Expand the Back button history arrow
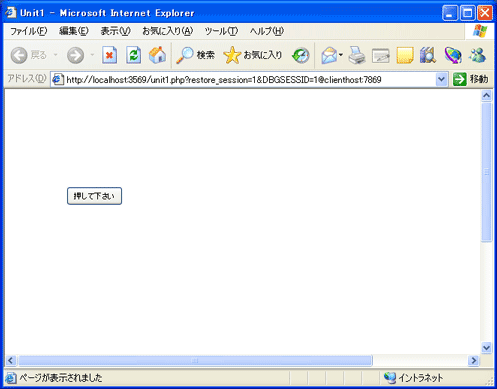This screenshot has width=497, height=389. (56, 55)
